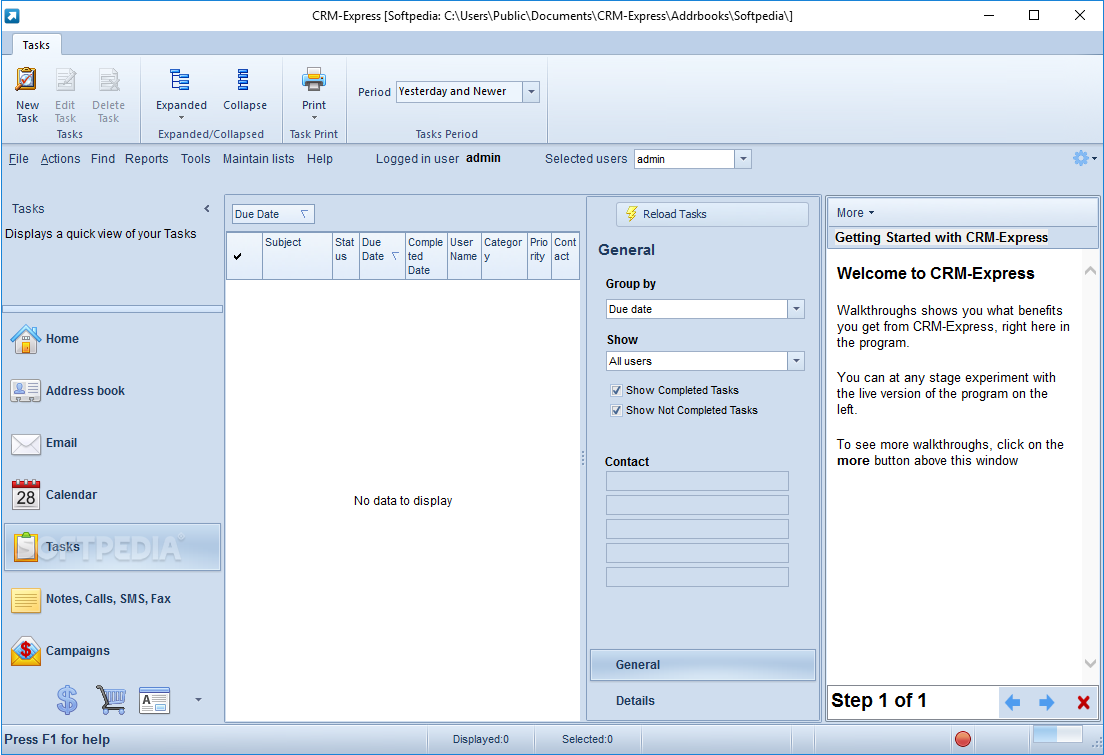1104x755 pixels.
Task: Select Tasks in the sidebar
Action: 113,547
